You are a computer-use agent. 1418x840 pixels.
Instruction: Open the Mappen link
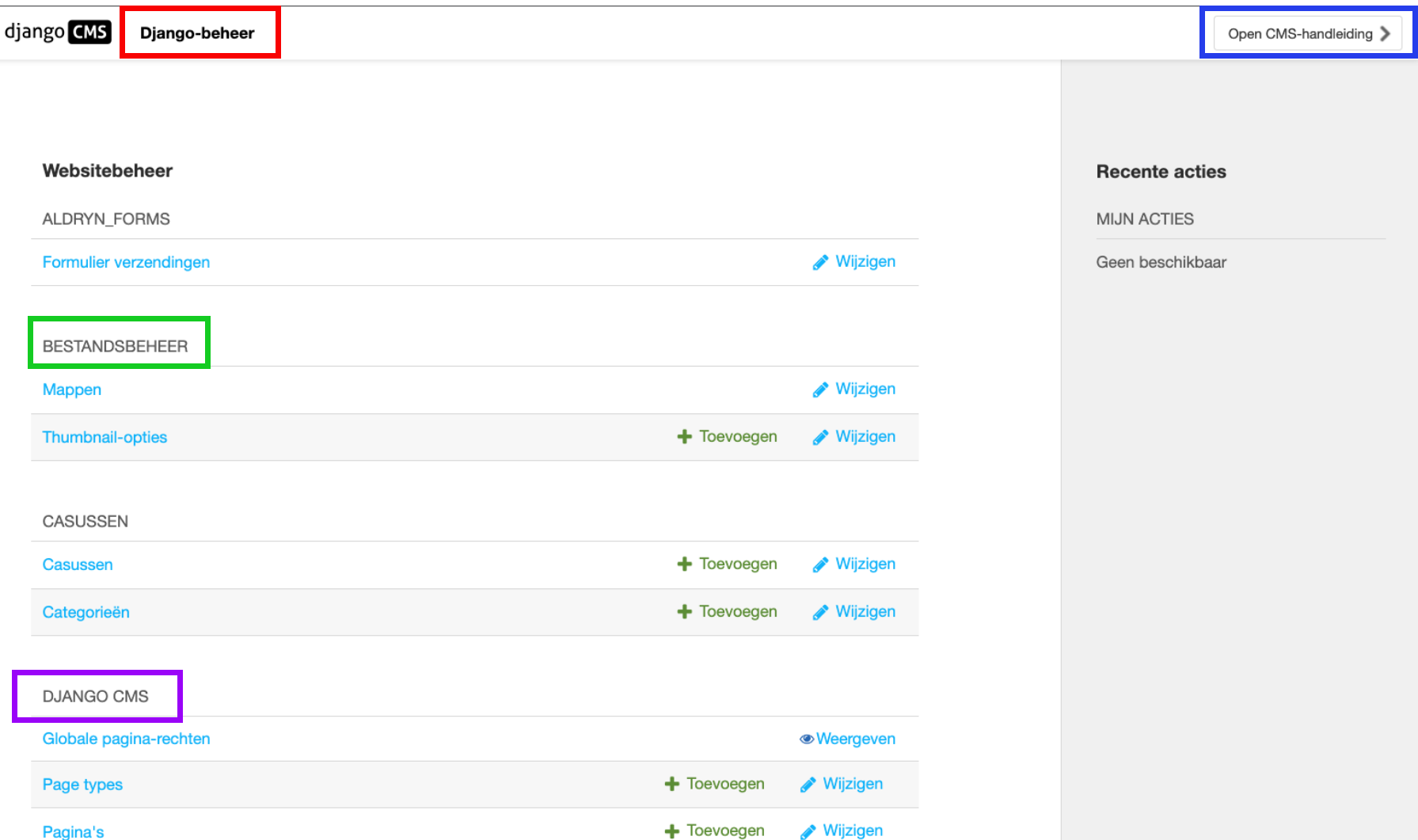click(72, 390)
